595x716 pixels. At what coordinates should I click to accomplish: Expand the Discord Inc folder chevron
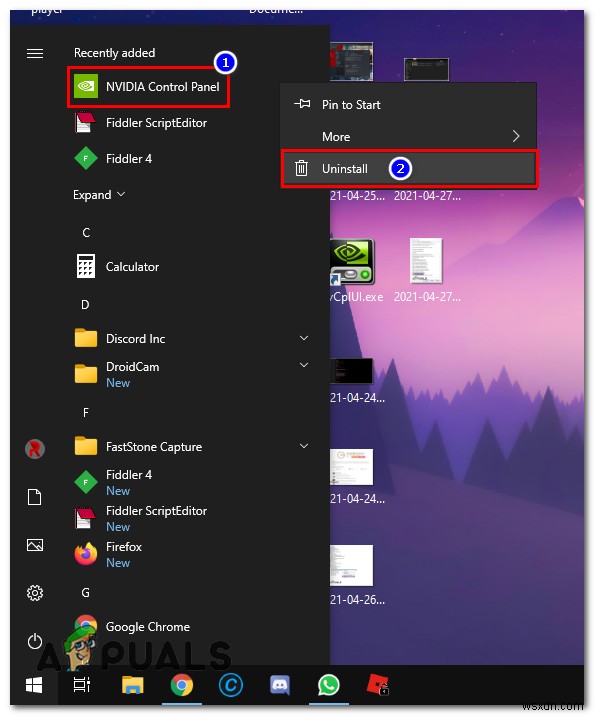(x=304, y=338)
